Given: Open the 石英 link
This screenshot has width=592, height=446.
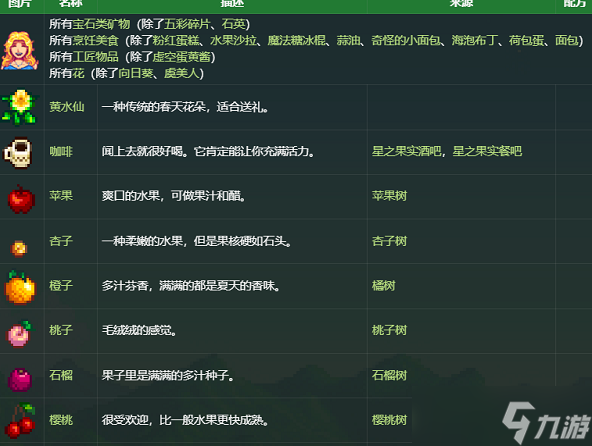Looking at the screenshot, I should [x=233, y=24].
